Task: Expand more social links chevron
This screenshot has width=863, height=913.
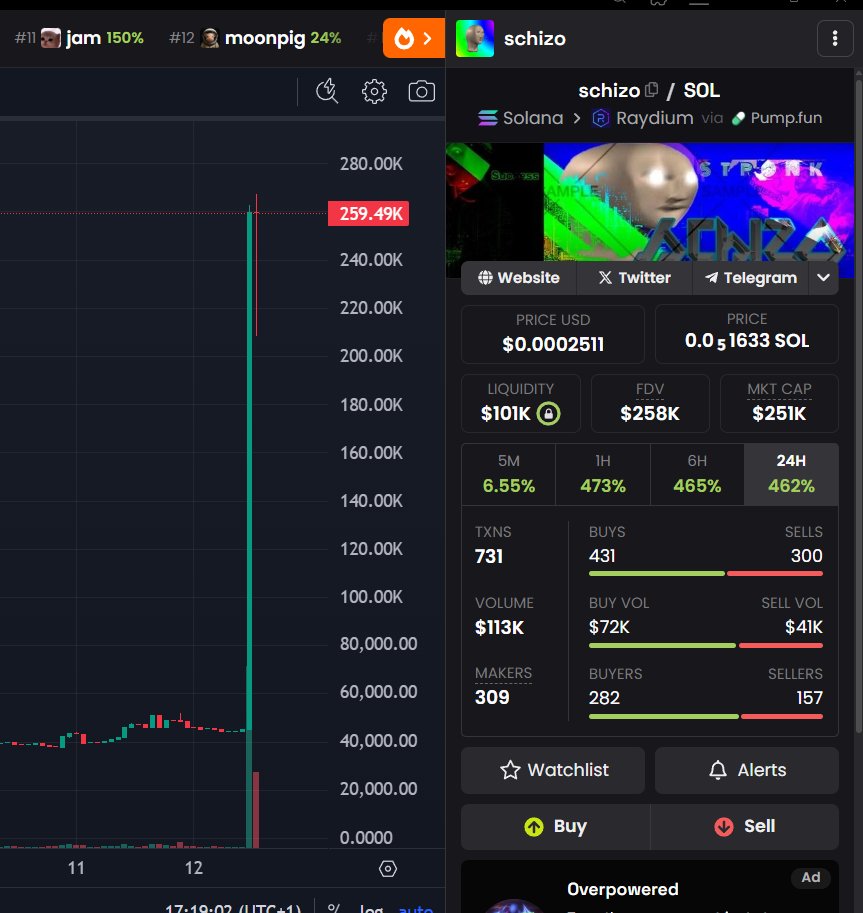Action: 823,278
